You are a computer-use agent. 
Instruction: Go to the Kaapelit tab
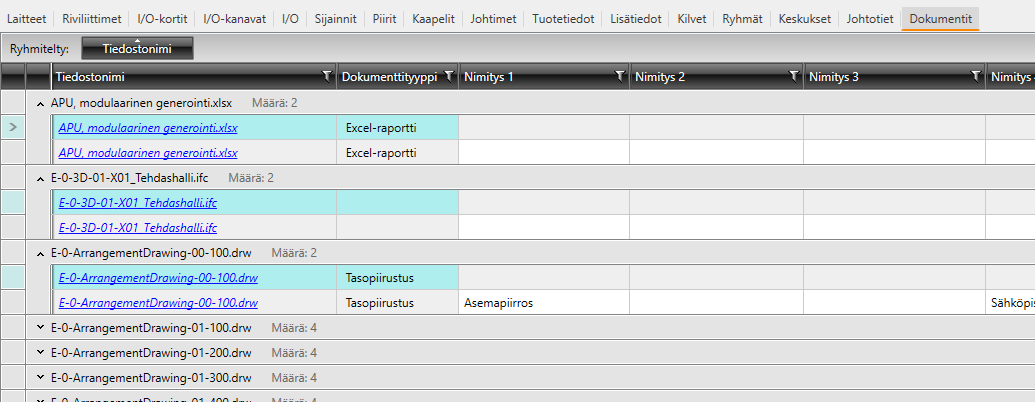click(x=433, y=19)
